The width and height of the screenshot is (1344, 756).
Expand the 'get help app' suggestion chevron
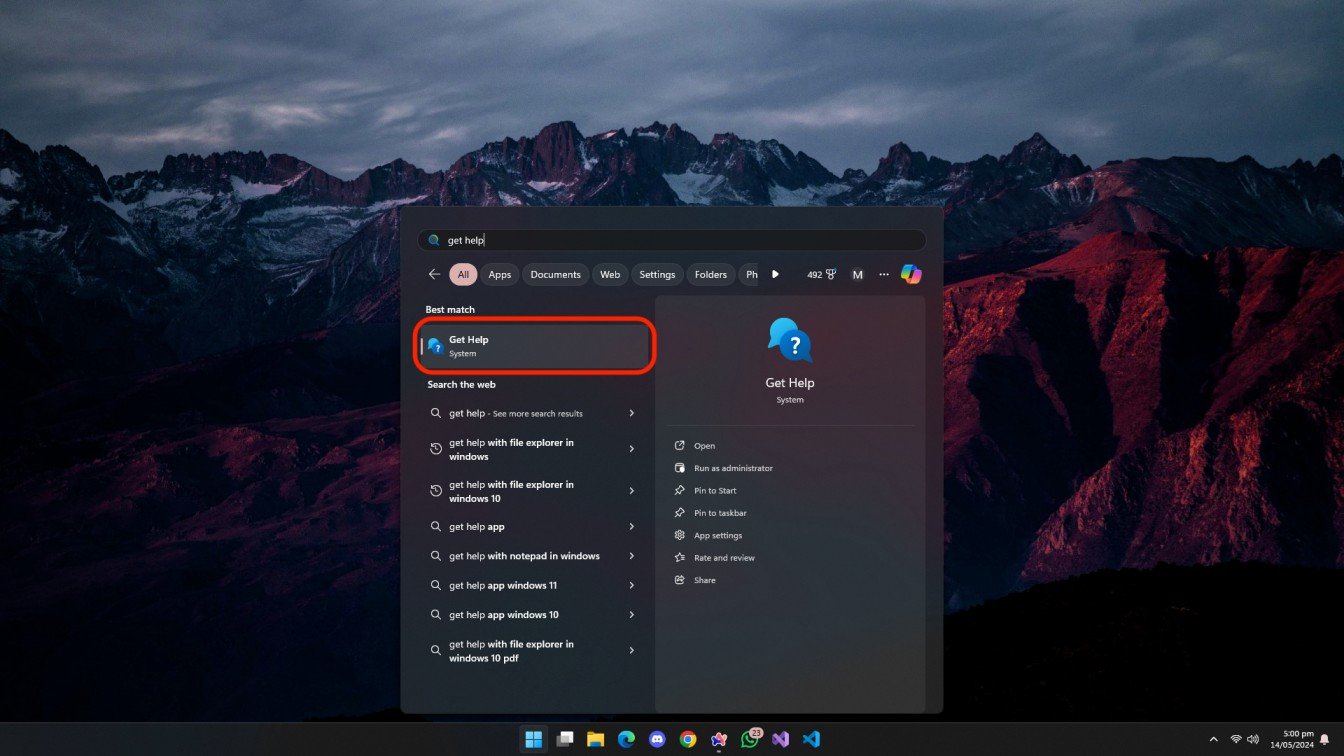point(631,527)
